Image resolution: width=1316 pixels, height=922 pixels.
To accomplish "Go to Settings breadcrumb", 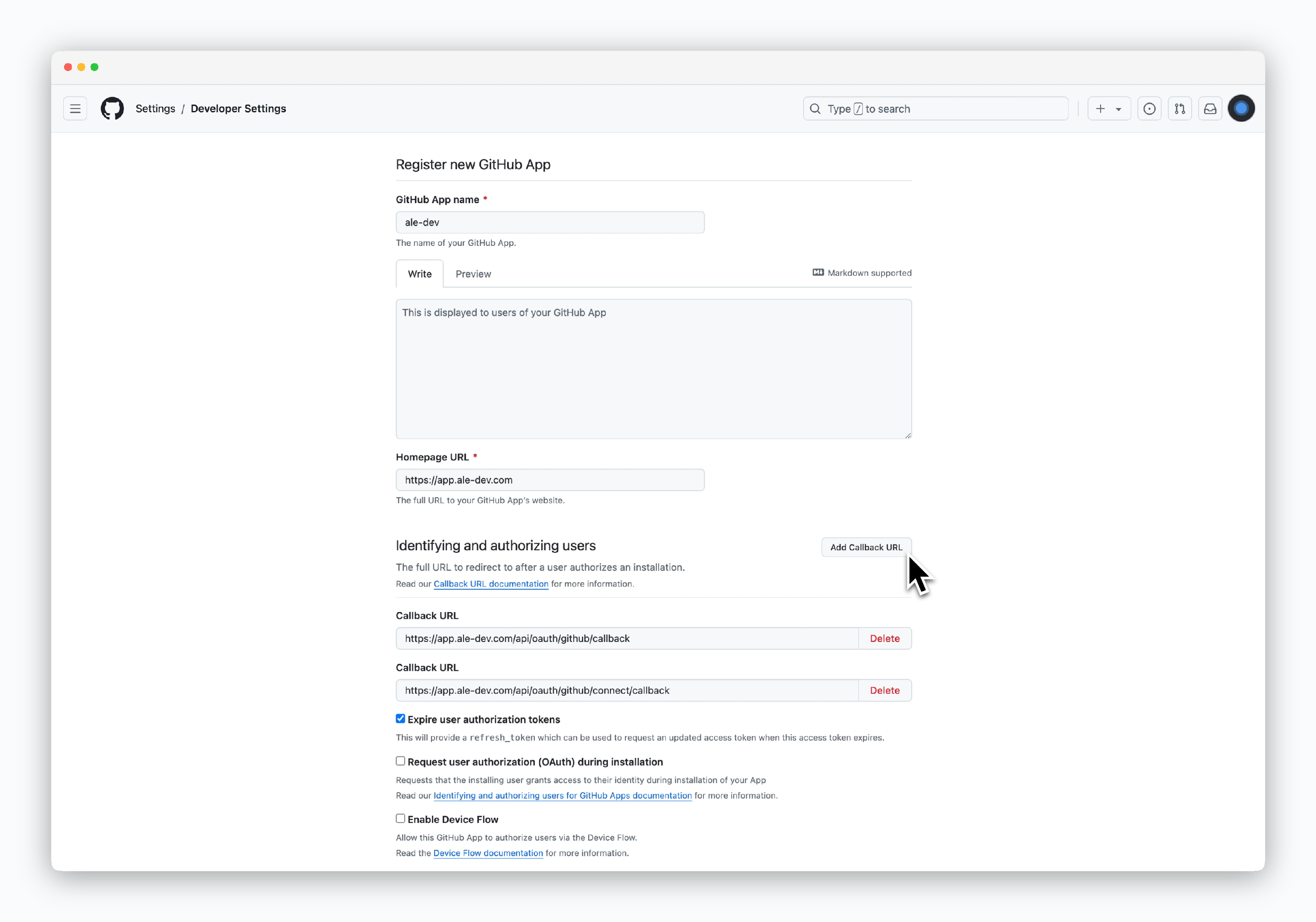I will tap(155, 109).
